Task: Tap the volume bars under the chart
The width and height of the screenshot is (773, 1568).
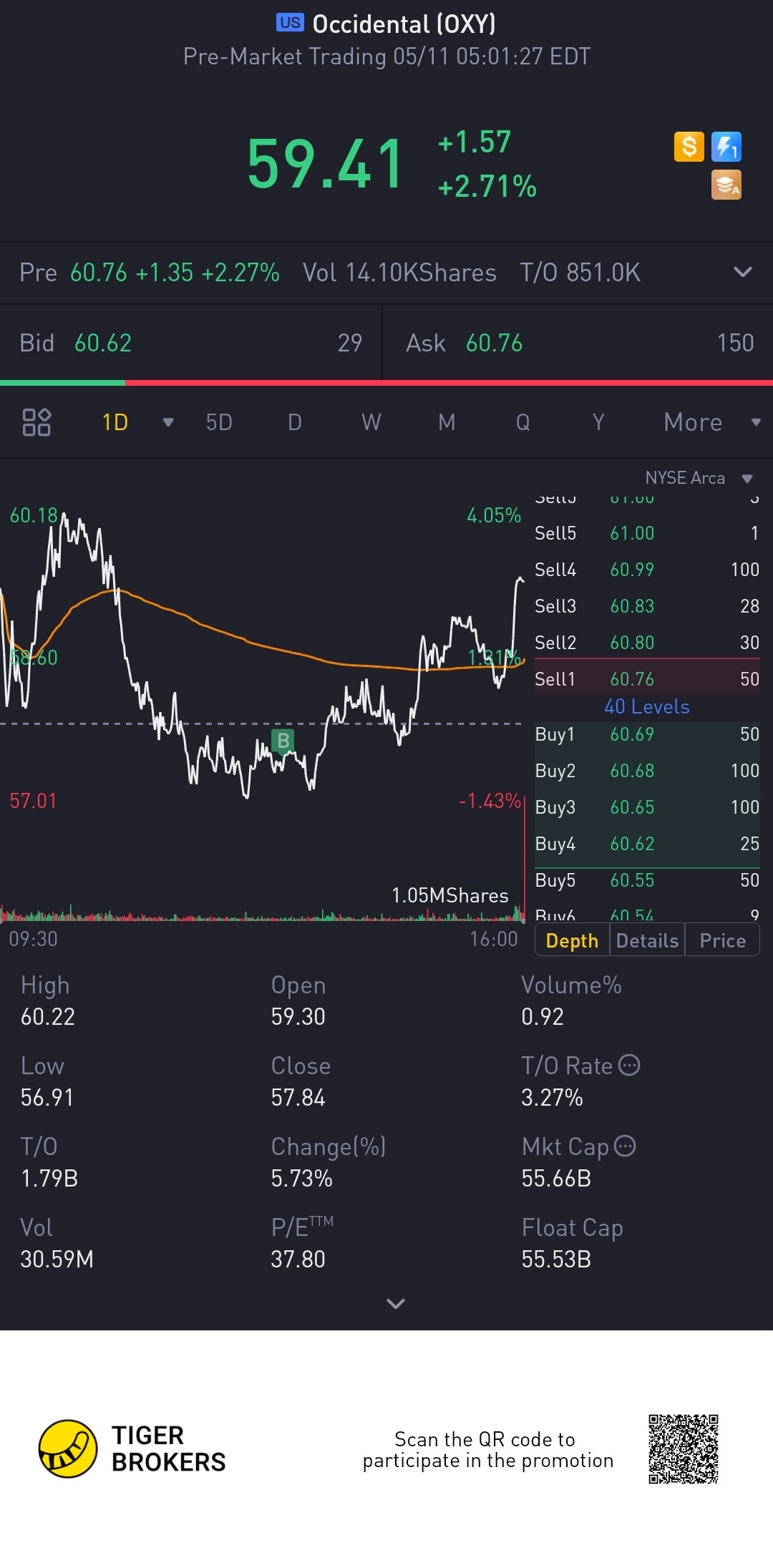Action: click(x=262, y=913)
